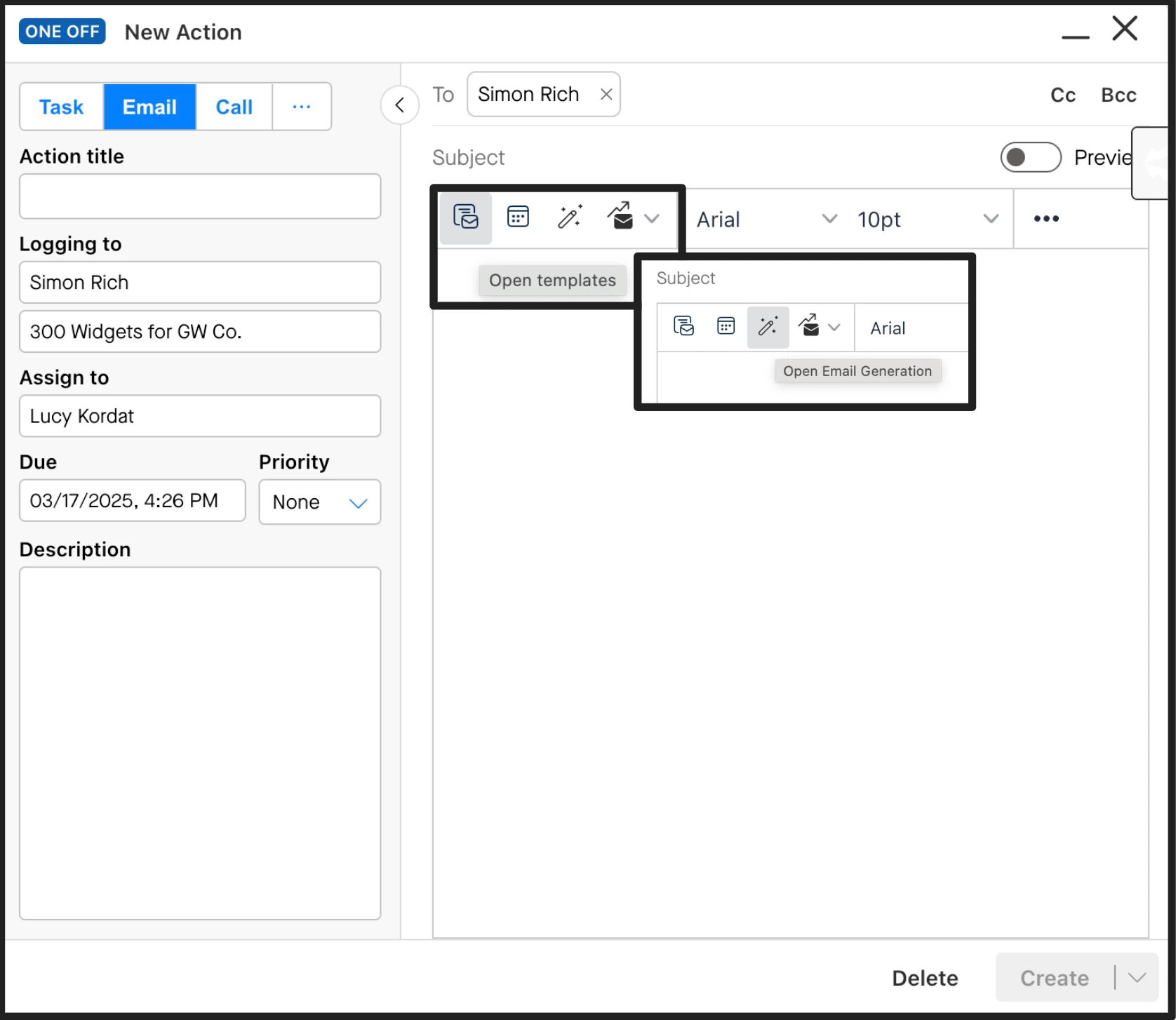Open the editor's three-dot more options

1046,219
